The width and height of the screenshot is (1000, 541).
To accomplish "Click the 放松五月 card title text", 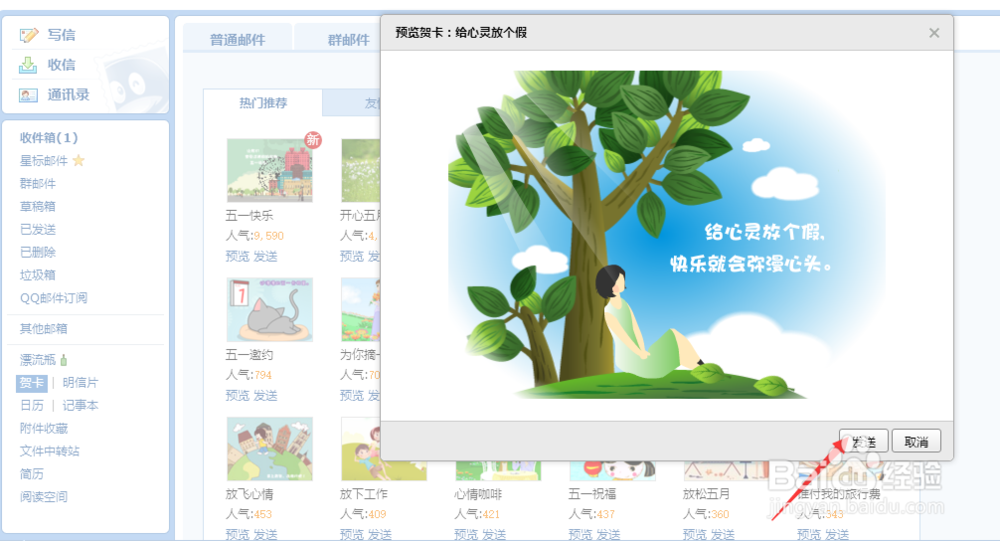I will click(x=706, y=494).
